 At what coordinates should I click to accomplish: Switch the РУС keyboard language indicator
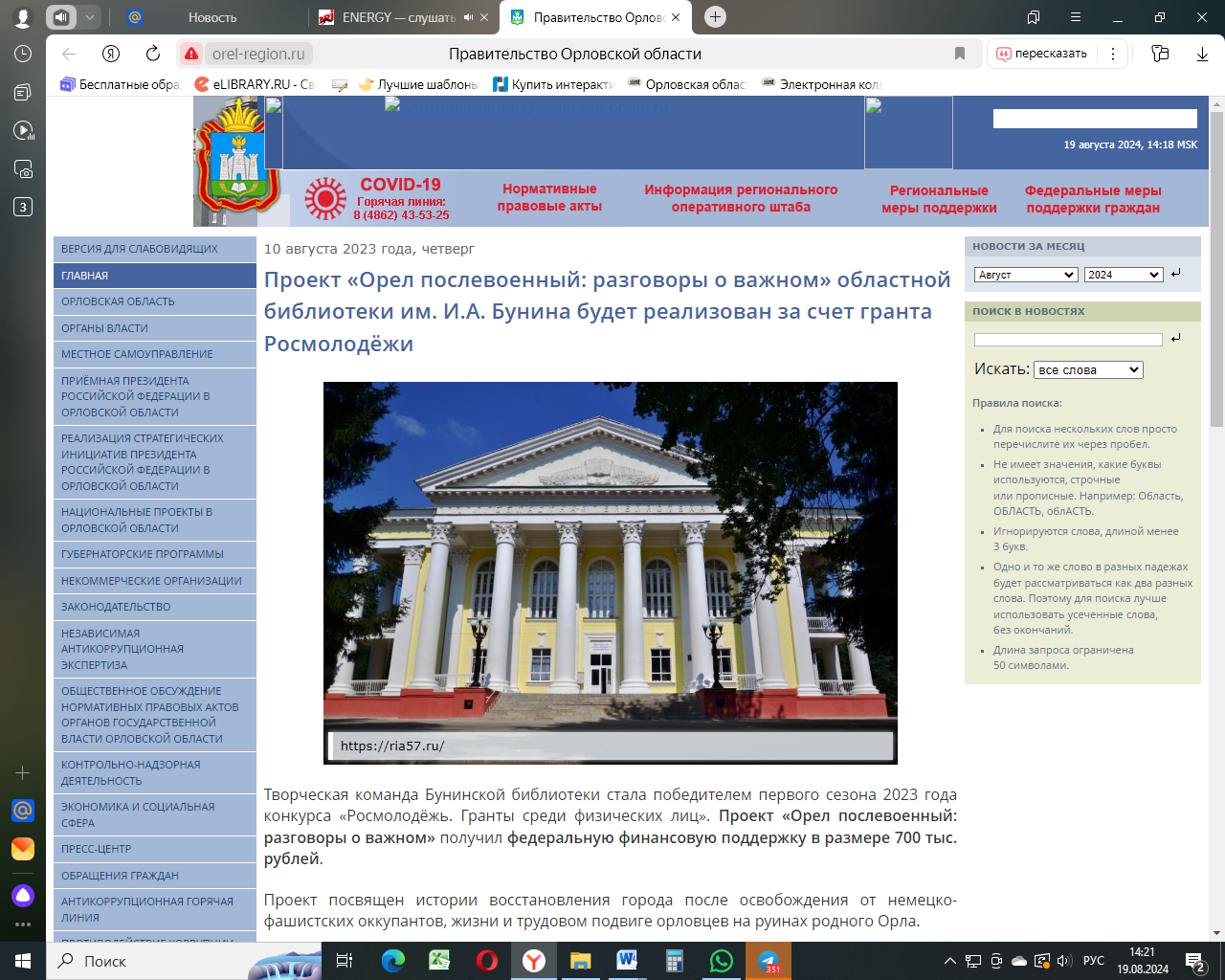[1094, 961]
